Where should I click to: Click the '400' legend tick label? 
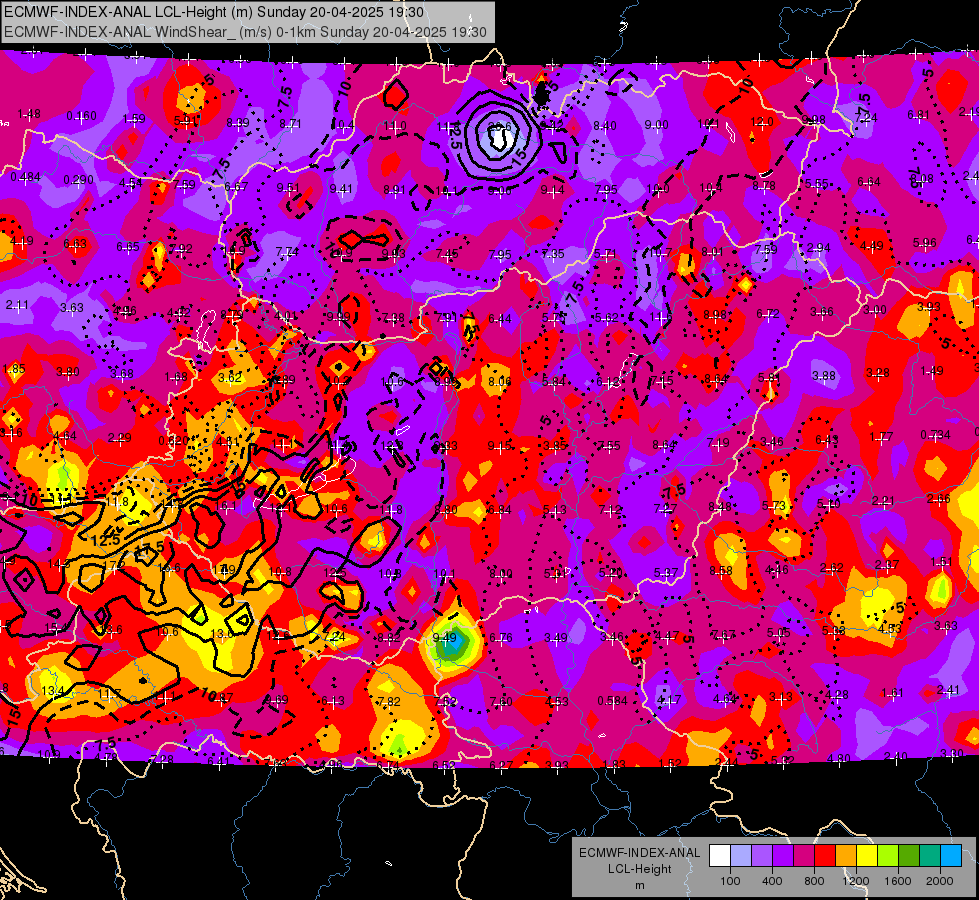click(772, 881)
